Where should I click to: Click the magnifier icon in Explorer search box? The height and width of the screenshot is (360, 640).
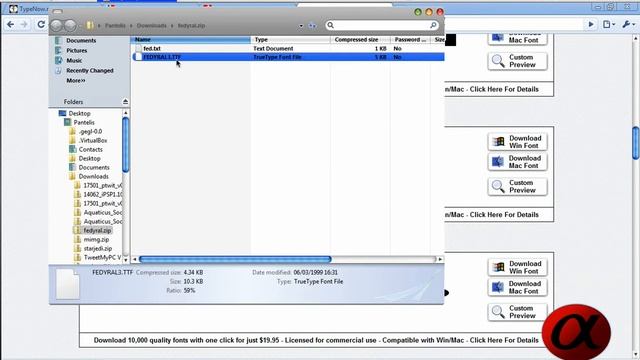(433, 25)
